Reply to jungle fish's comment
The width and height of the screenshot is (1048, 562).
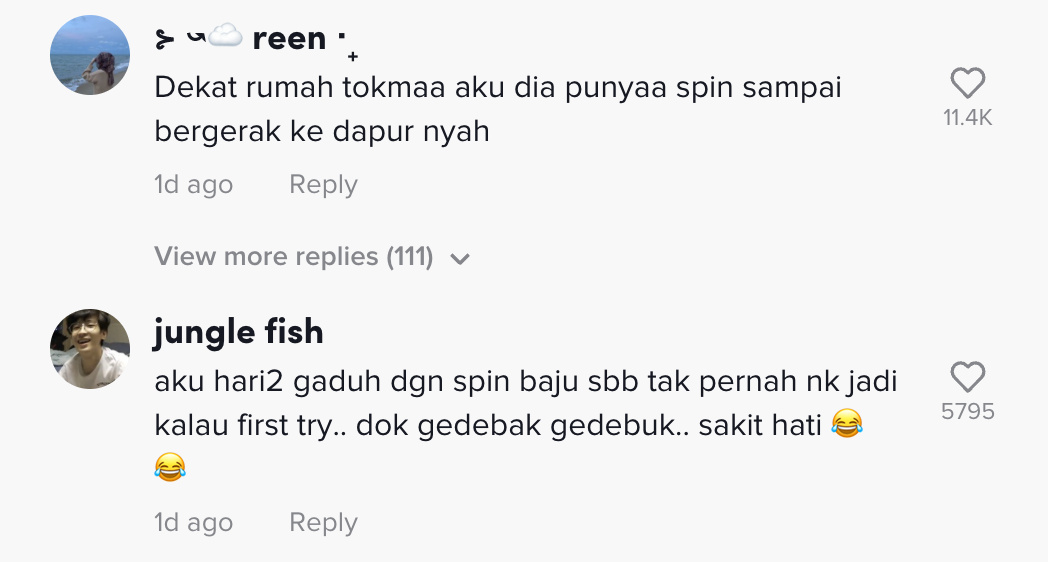[323, 523]
